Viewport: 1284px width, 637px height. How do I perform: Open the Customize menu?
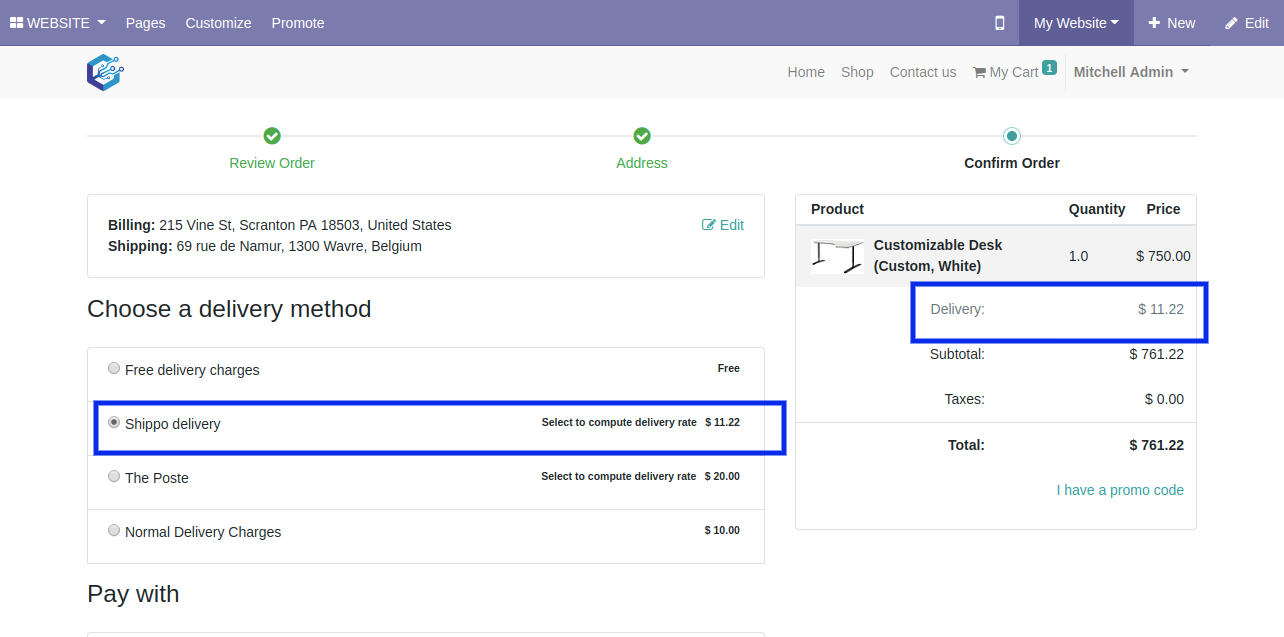218,23
